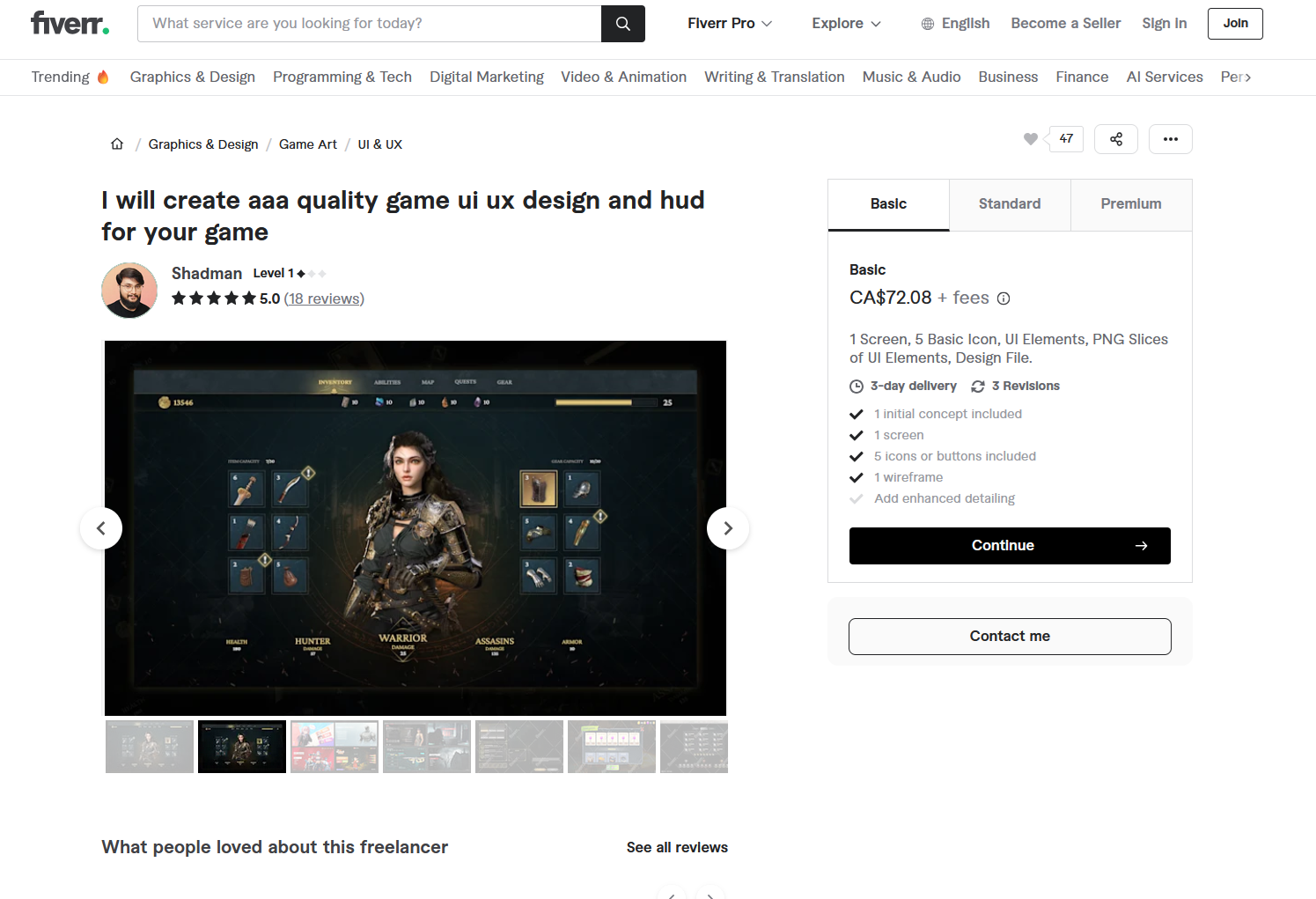Viewport: 1316px width, 899px height.
Task: Click the Trending menu item
Action: (x=70, y=77)
